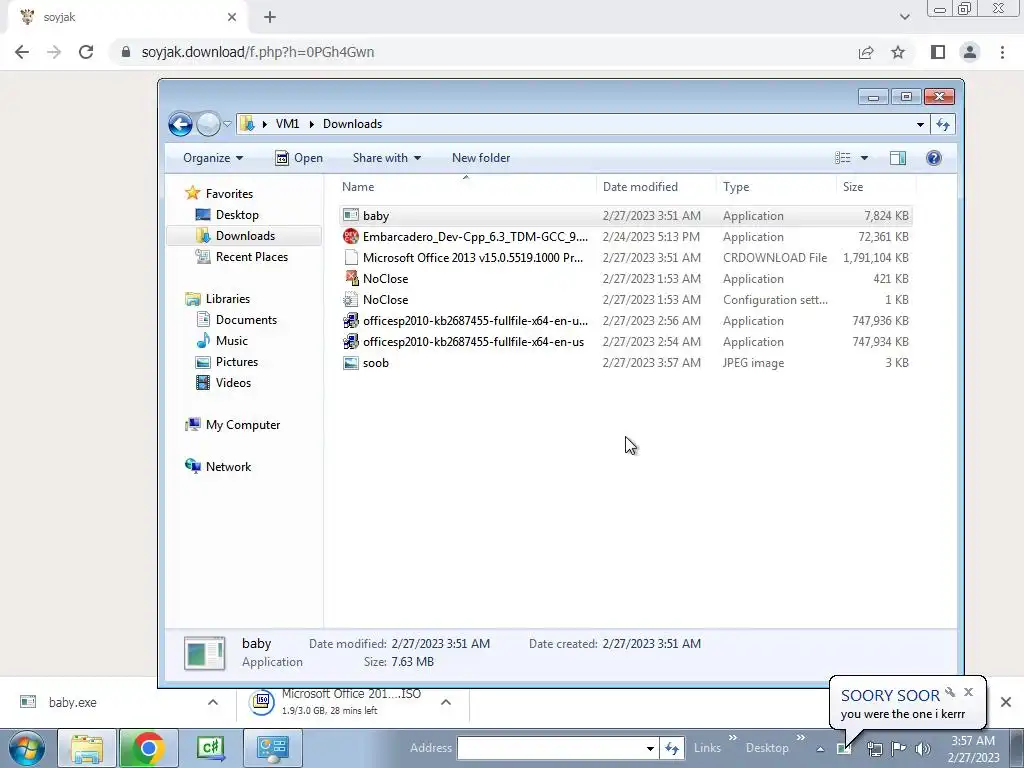Sort by Size column header

[876, 187]
